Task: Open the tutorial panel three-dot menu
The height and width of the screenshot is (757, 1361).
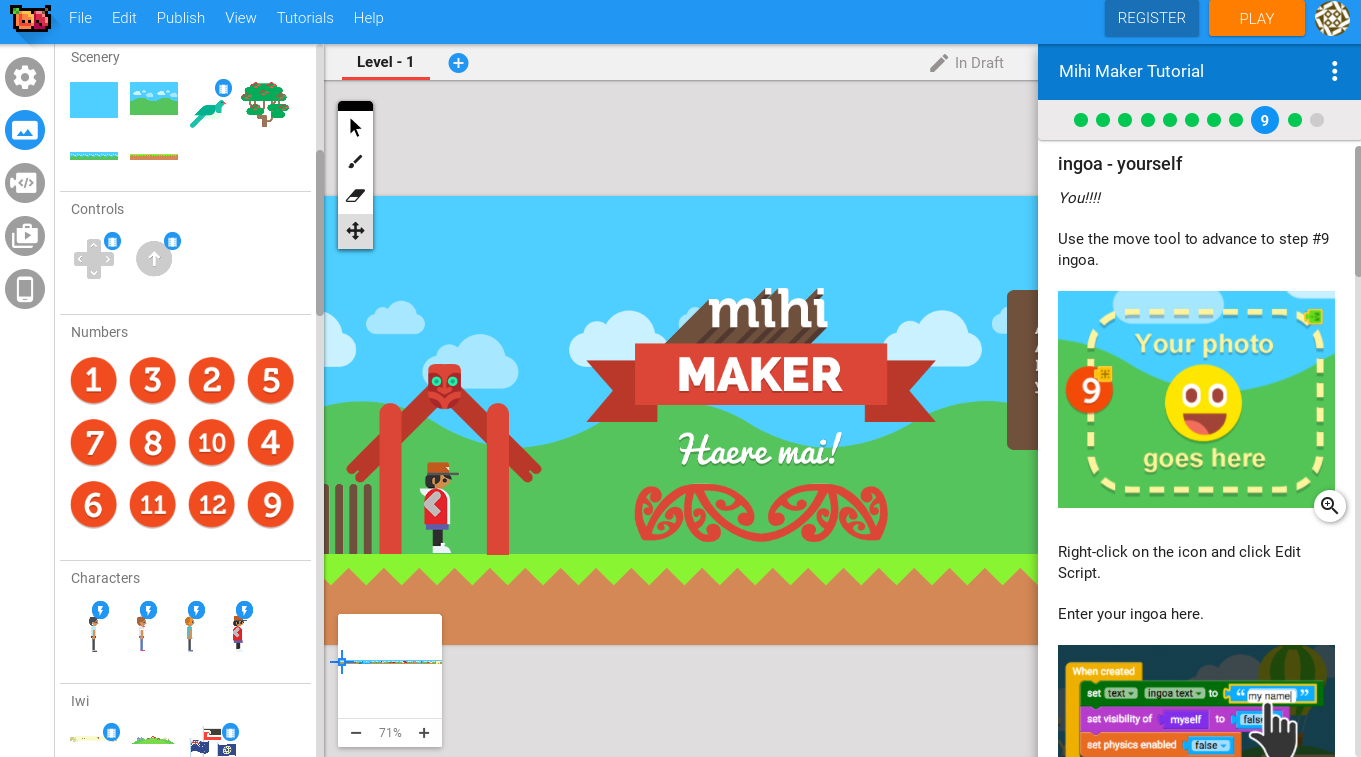Action: click(1334, 71)
